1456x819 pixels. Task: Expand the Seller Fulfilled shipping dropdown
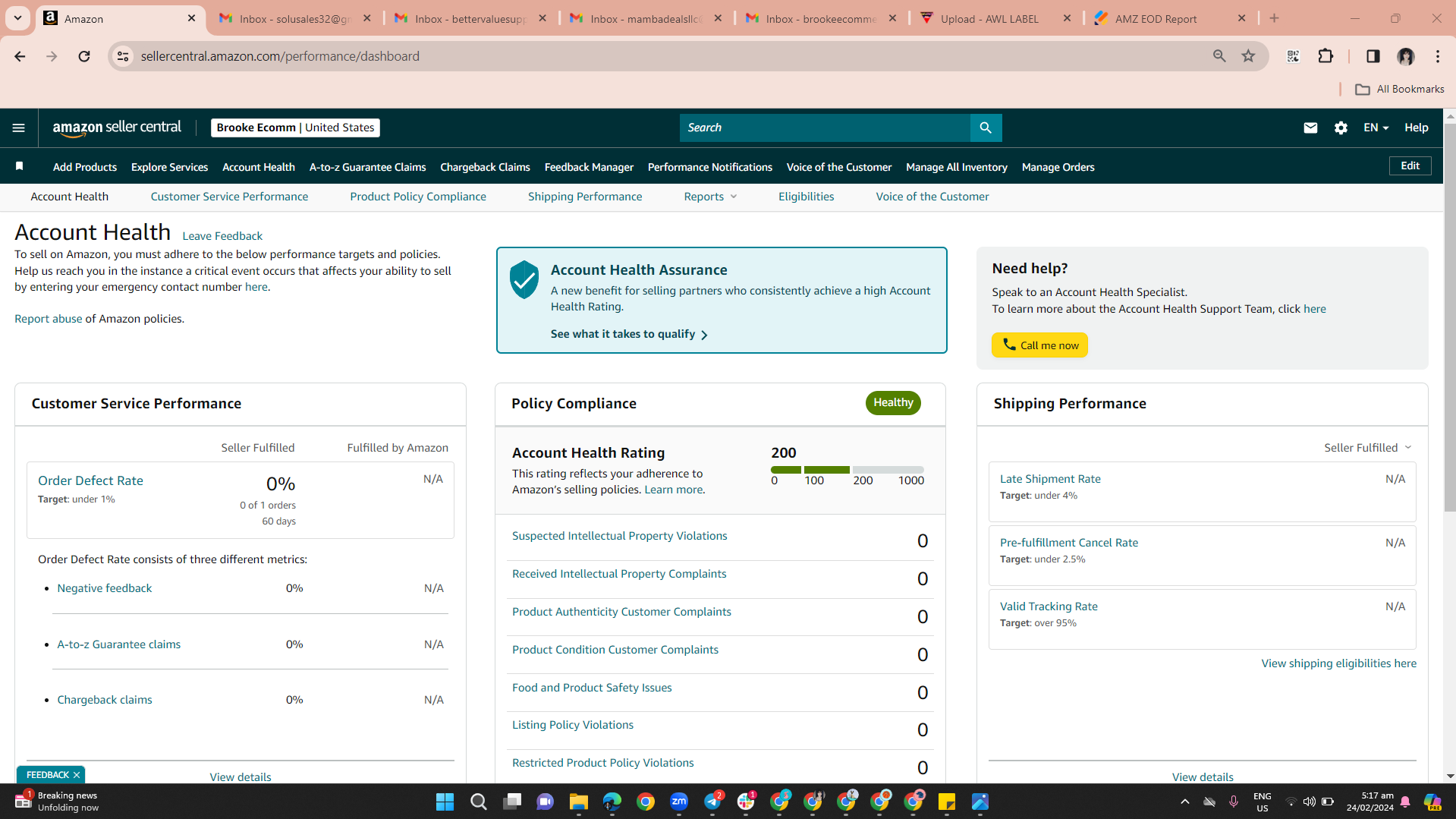click(1368, 448)
